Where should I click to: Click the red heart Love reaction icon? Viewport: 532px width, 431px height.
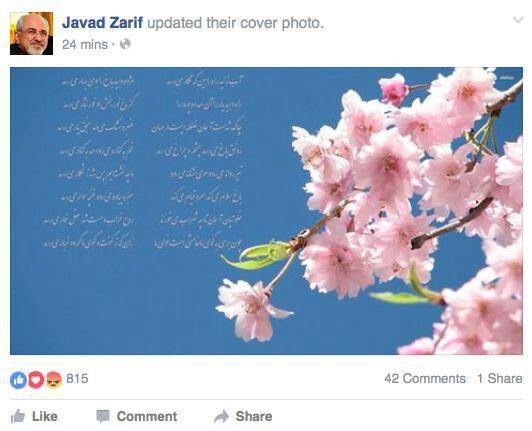[36, 380]
